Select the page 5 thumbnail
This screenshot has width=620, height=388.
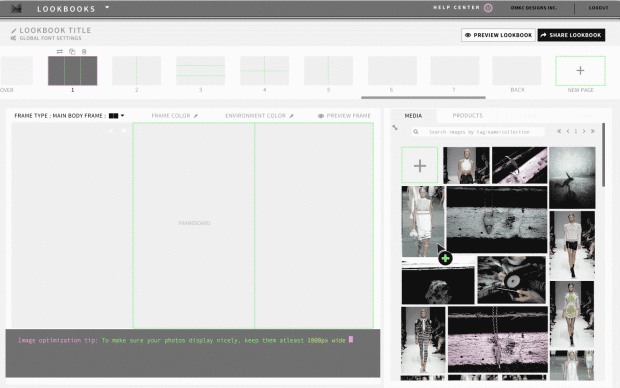(328, 70)
